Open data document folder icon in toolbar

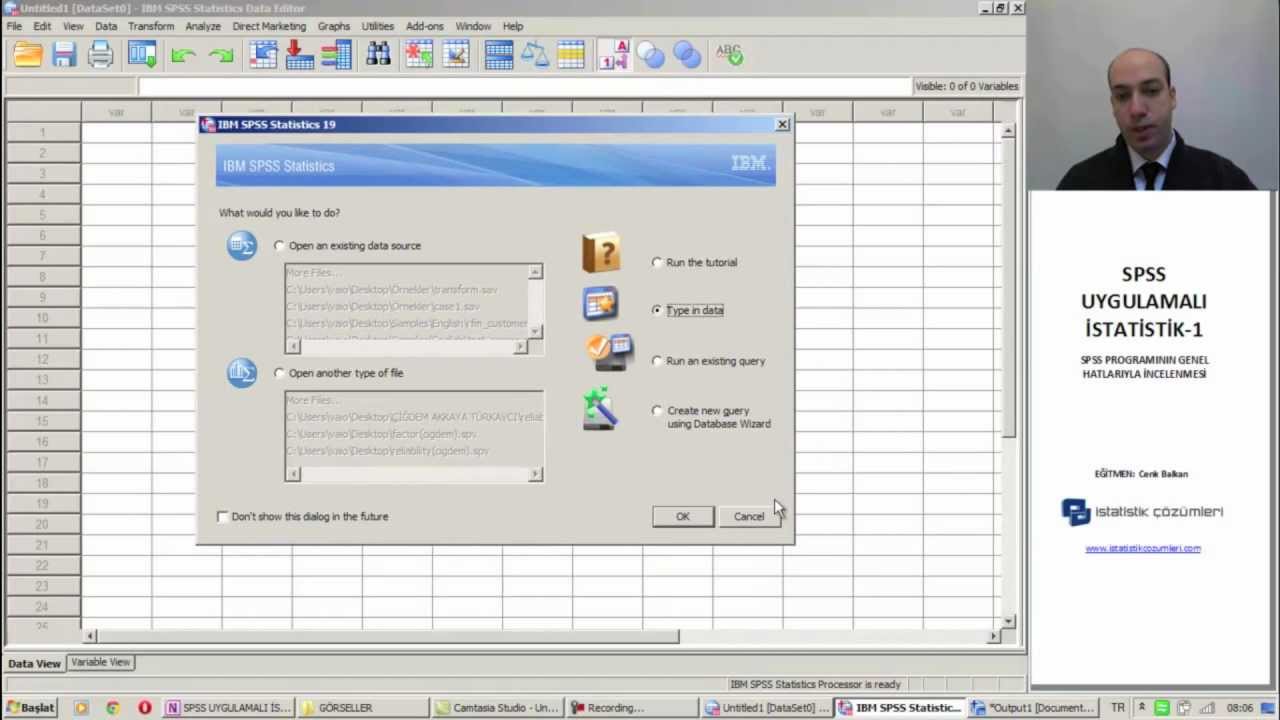tap(28, 54)
